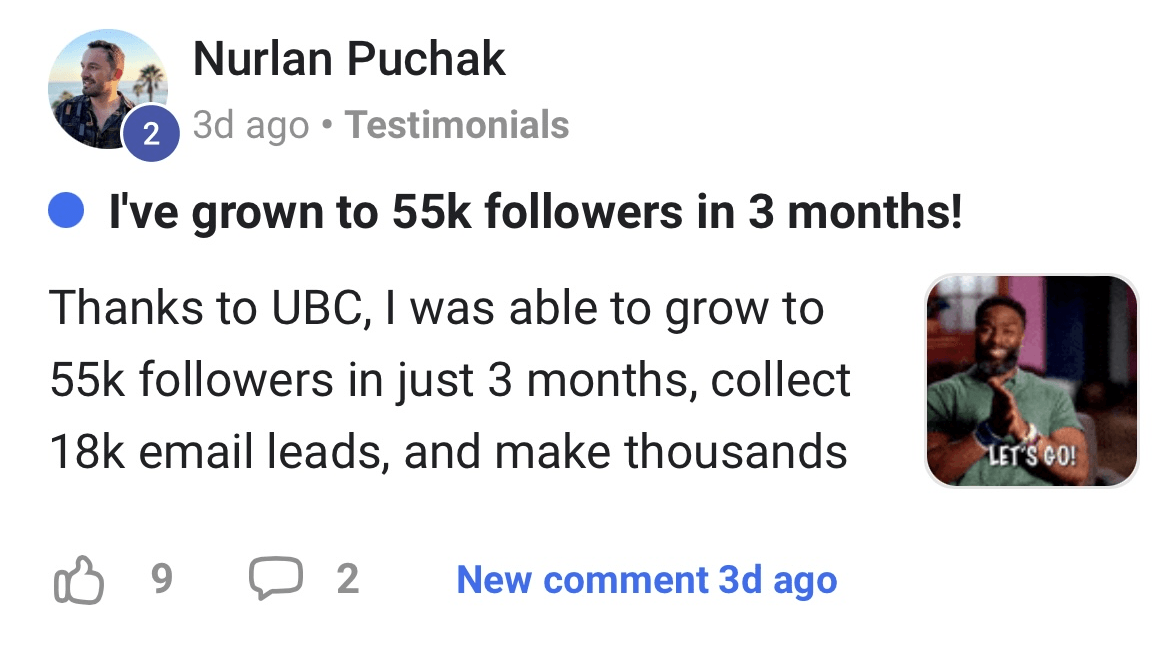Click the blue unread dot indicator
Image resolution: width=1170 pixels, height=668 pixels.
click(x=66, y=211)
